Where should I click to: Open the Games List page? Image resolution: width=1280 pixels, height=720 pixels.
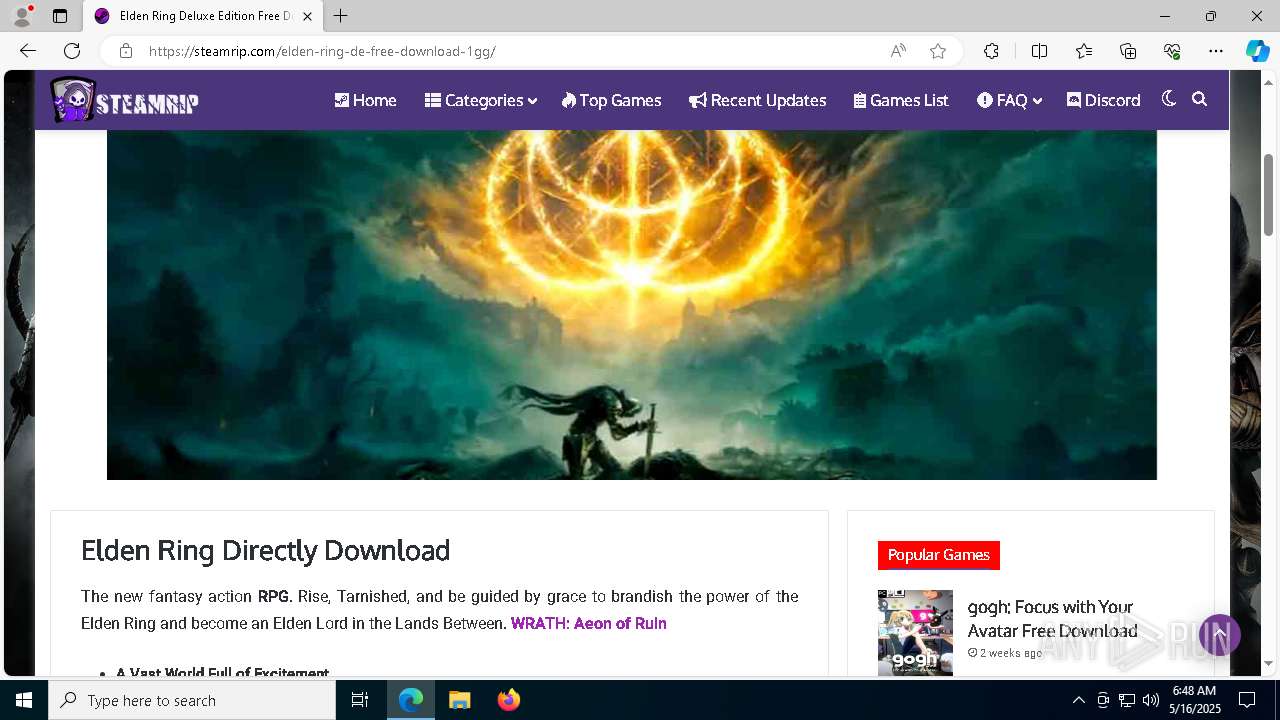(901, 100)
